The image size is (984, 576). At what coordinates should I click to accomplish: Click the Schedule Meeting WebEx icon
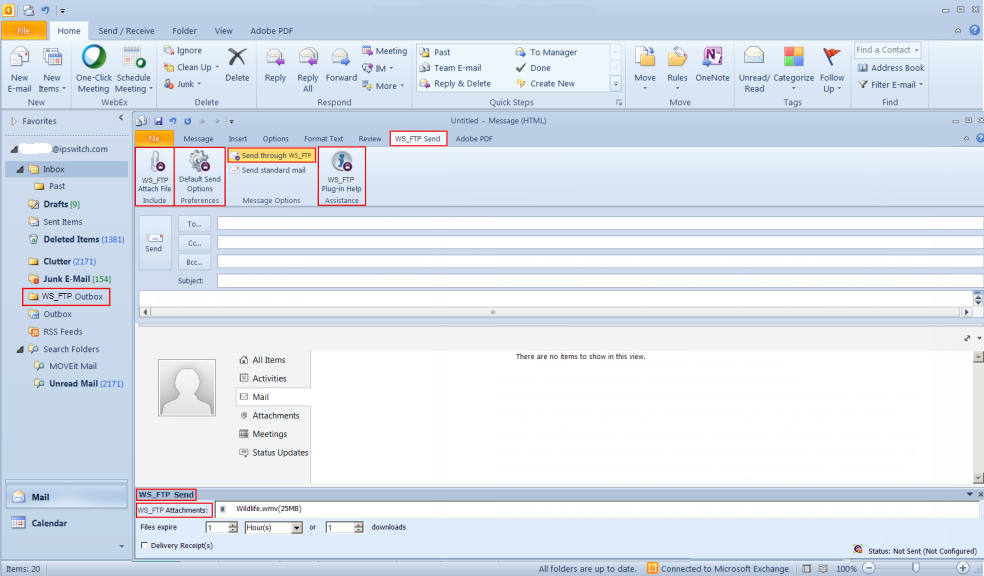pos(133,58)
